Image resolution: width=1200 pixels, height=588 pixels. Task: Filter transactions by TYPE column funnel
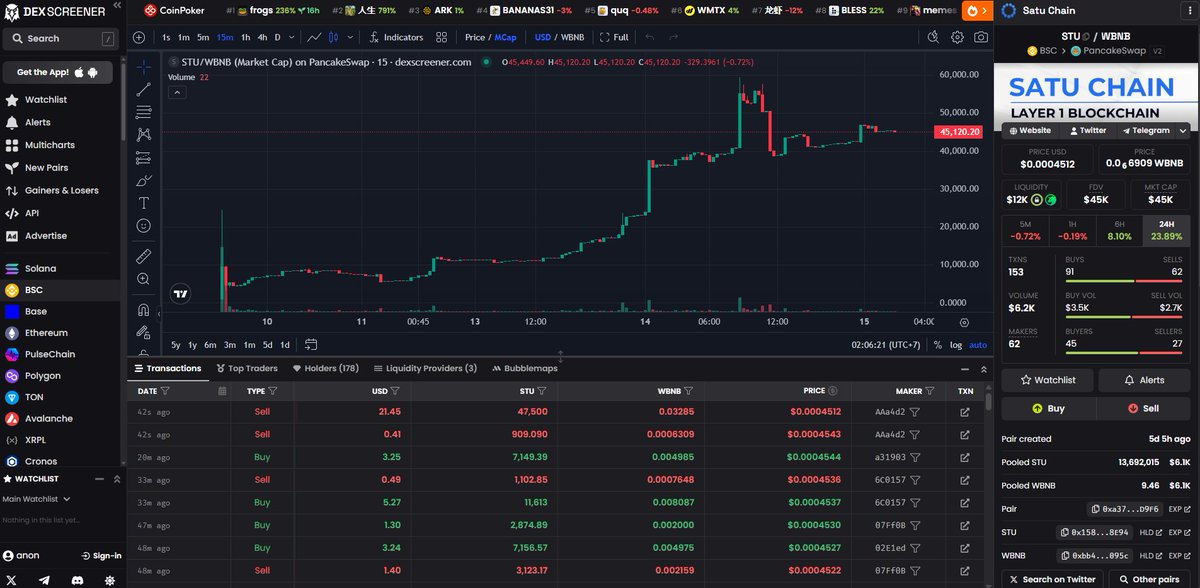tap(272, 391)
